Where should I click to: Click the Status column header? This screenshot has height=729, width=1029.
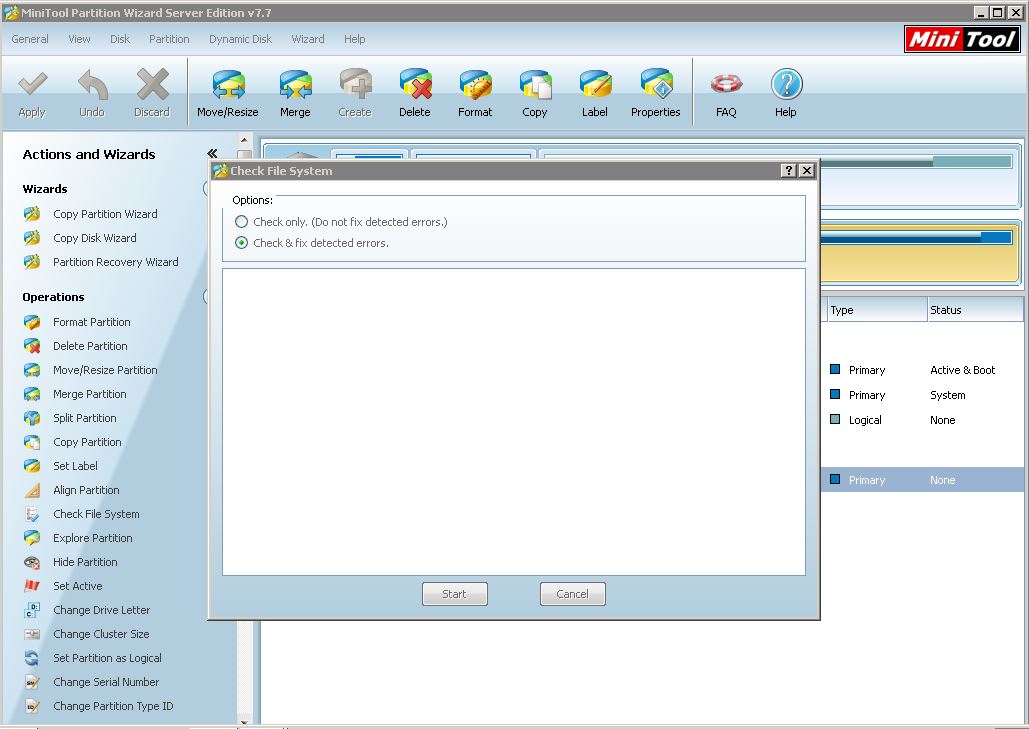(975, 310)
